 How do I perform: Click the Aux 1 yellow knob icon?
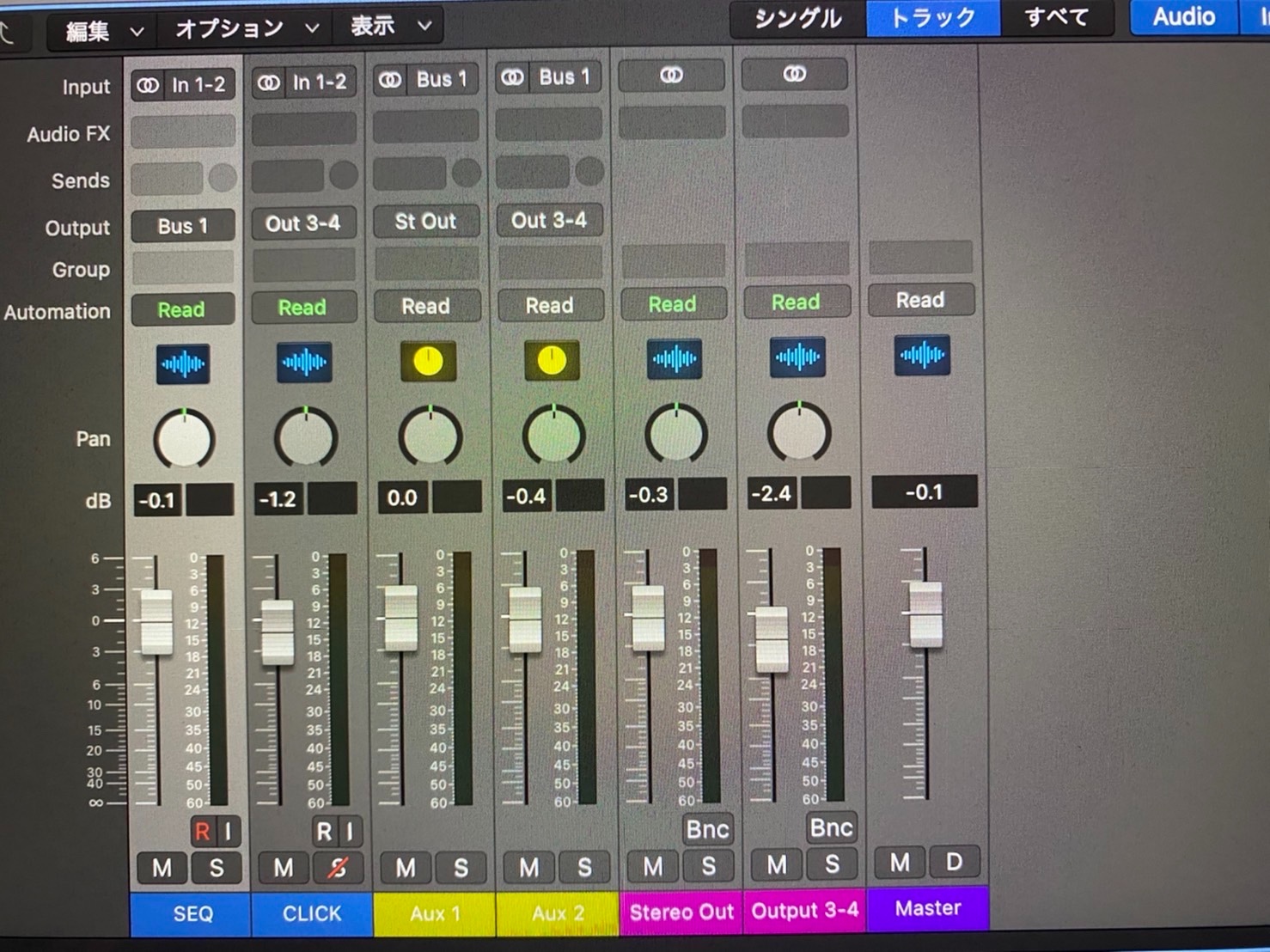point(428,362)
